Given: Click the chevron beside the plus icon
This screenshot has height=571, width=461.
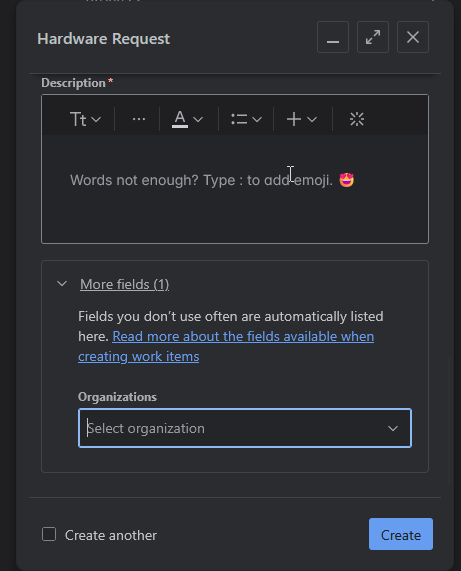Looking at the screenshot, I should pos(312,119).
